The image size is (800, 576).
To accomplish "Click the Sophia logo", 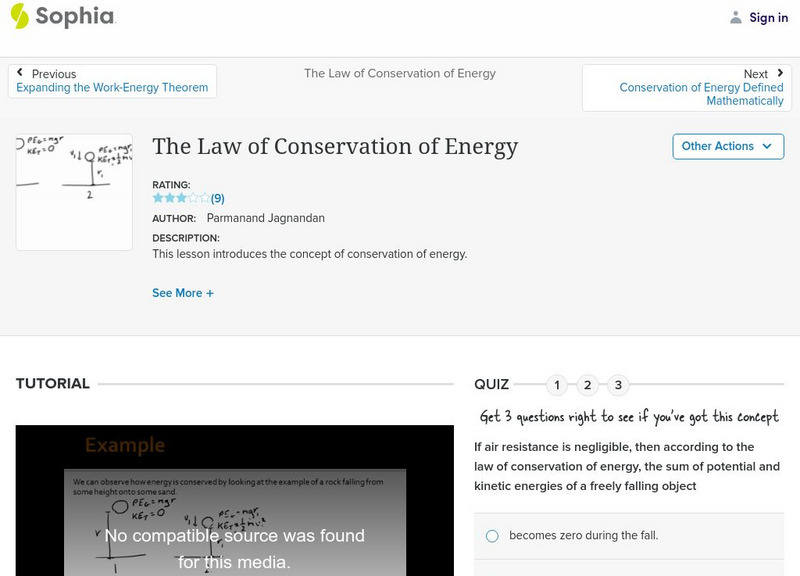I will coord(65,17).
